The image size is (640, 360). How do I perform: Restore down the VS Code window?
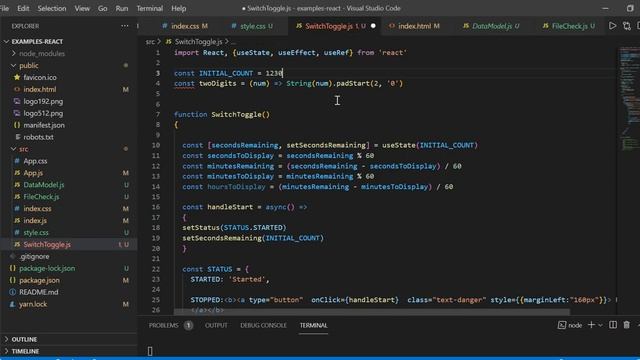point(630,8)
